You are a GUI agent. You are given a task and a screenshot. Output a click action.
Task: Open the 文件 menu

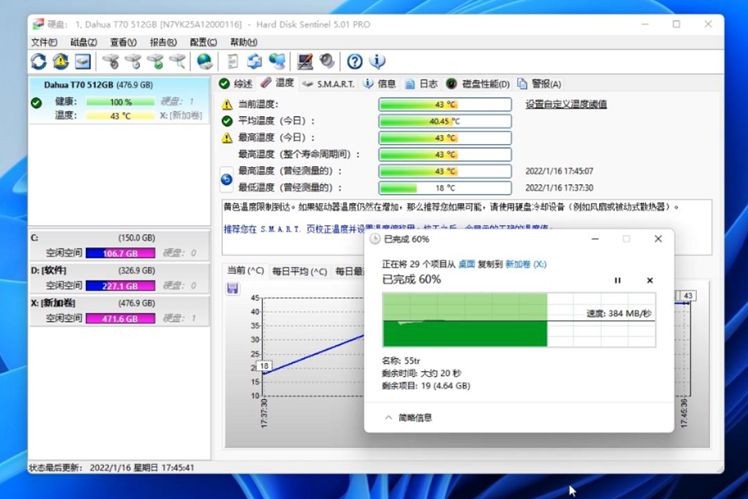point(44,42)
